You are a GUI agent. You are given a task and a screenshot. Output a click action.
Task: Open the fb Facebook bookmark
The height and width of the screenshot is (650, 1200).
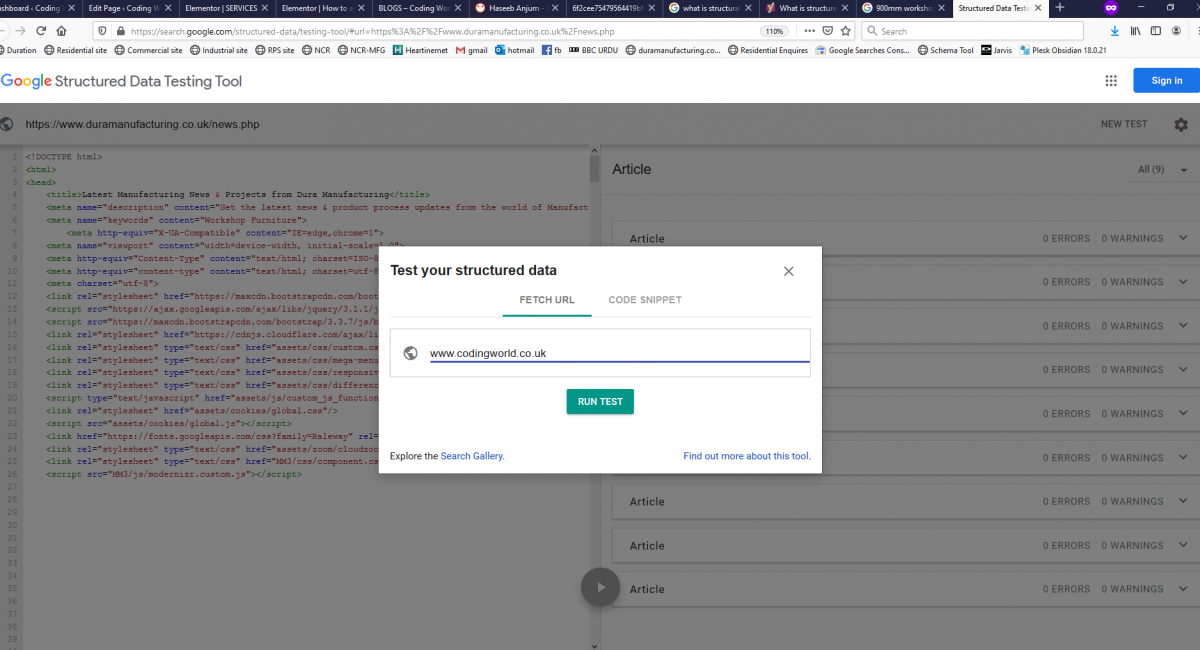click(551, 50)
